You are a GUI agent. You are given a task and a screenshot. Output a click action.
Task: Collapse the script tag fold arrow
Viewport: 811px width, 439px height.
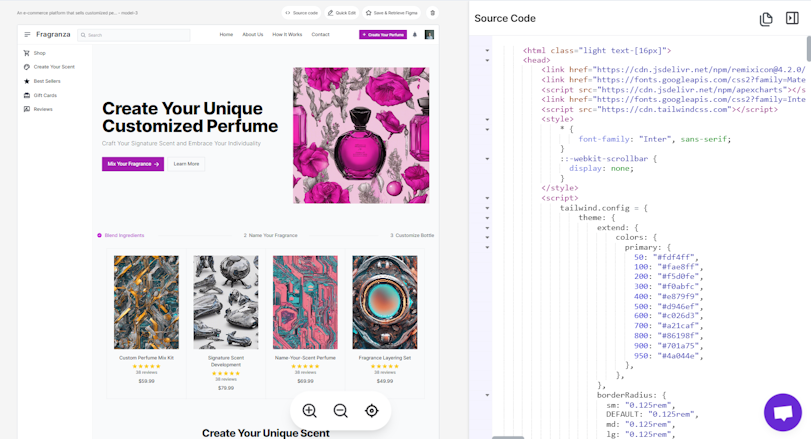pyautogui.click(x=487, y=198)
